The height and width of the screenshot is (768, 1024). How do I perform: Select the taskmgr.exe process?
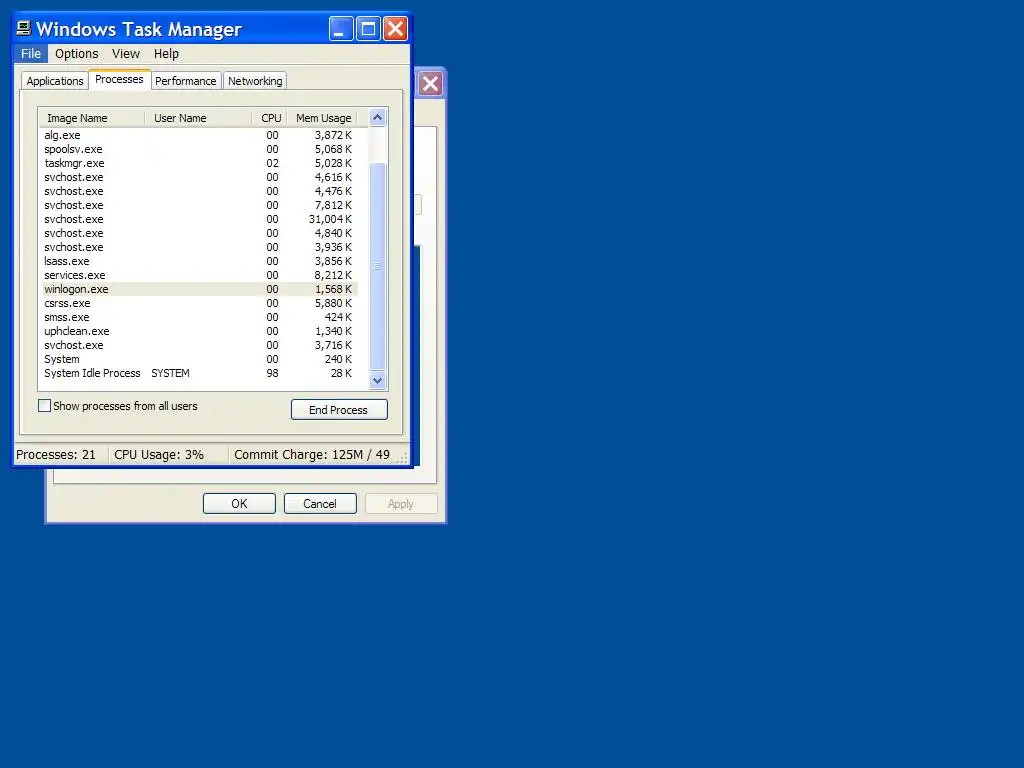point(199,163)
